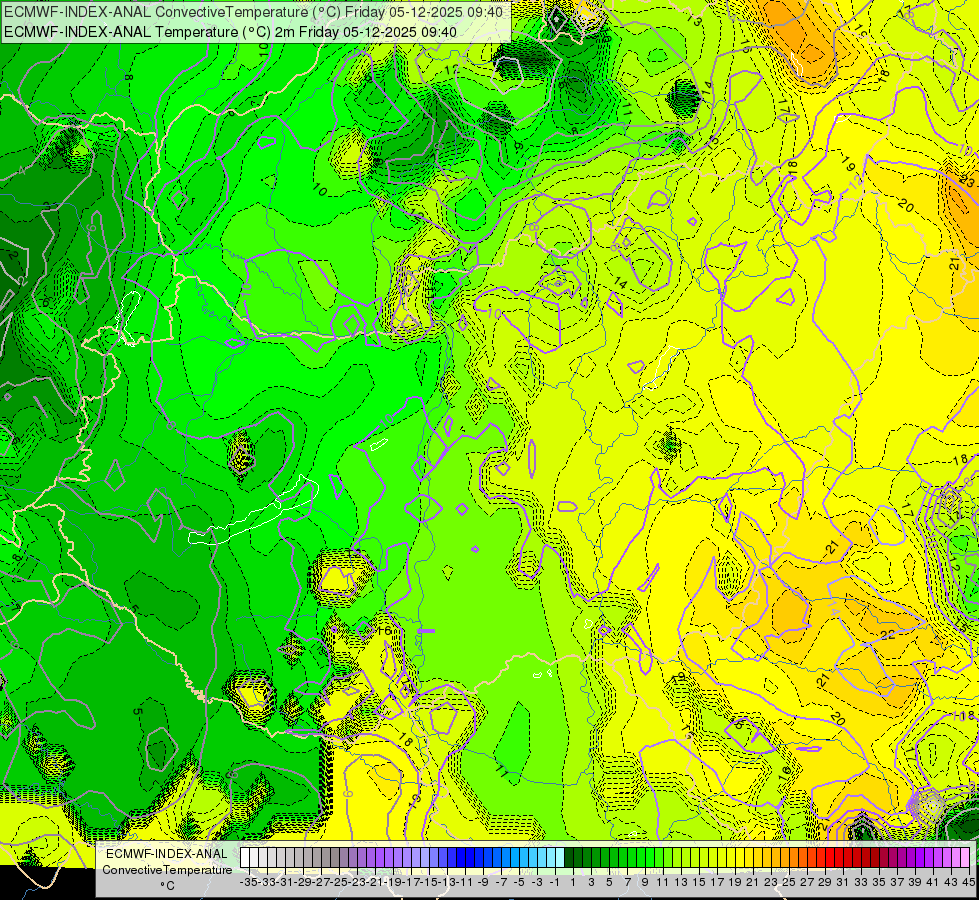Click the legend scale value 27

(807, 882)
